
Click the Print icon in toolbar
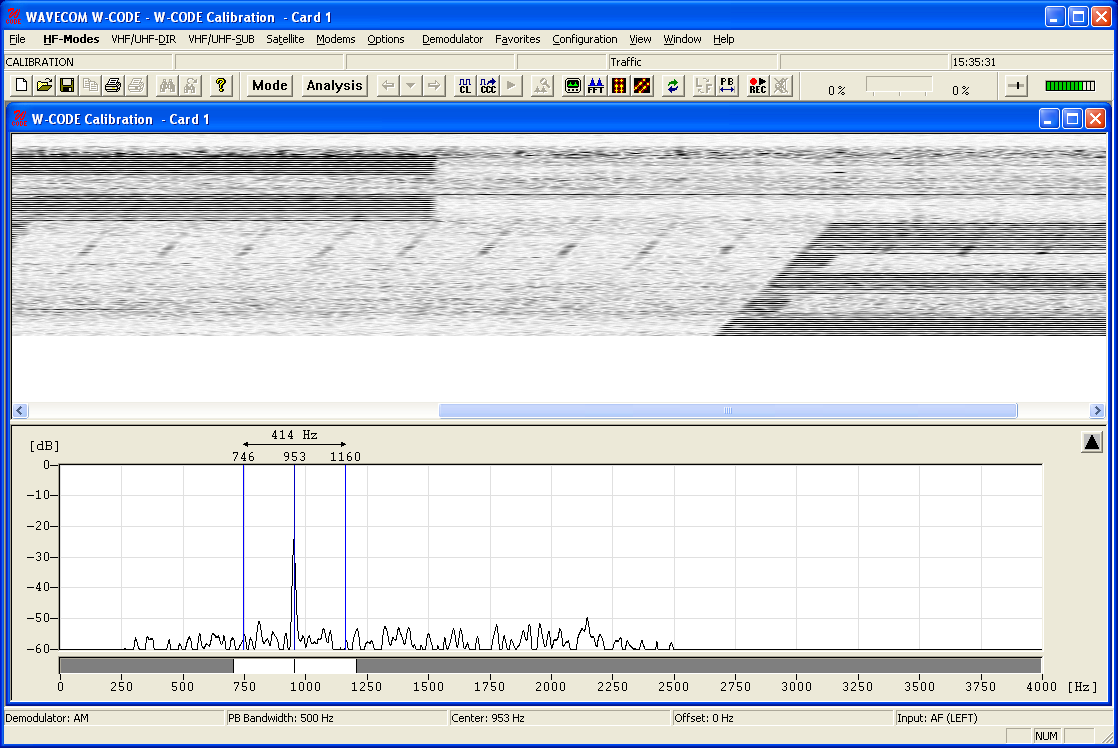click(x=113, y=86)
